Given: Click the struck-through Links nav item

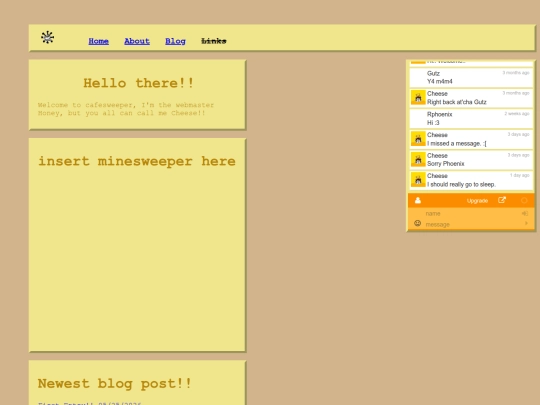Looking at the screenshot, I should 214,41.
